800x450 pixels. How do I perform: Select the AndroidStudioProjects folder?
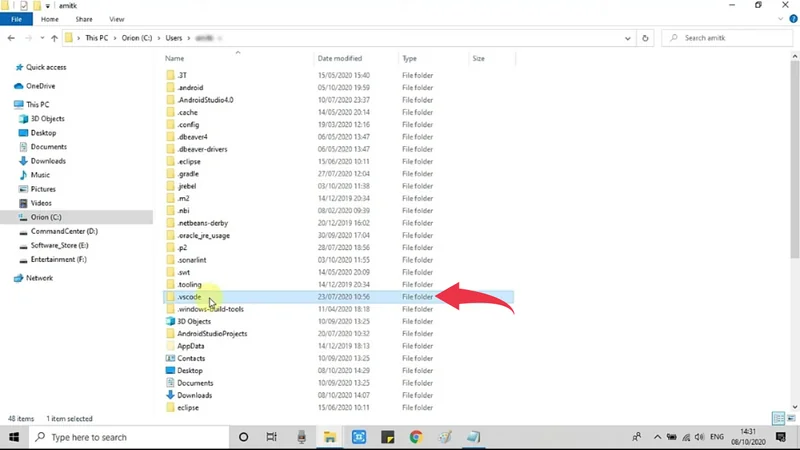point(212,334)
